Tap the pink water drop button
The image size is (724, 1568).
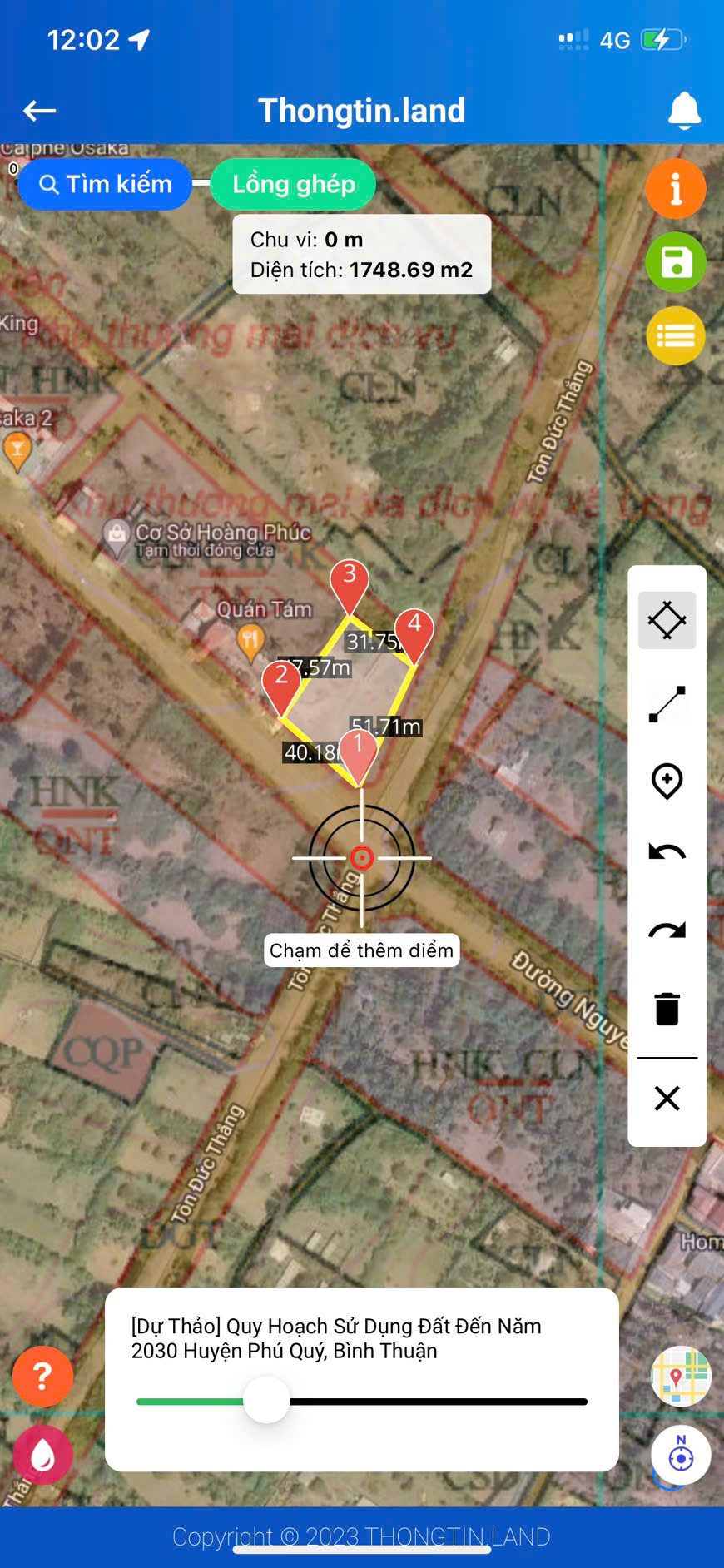[42, 1455]
